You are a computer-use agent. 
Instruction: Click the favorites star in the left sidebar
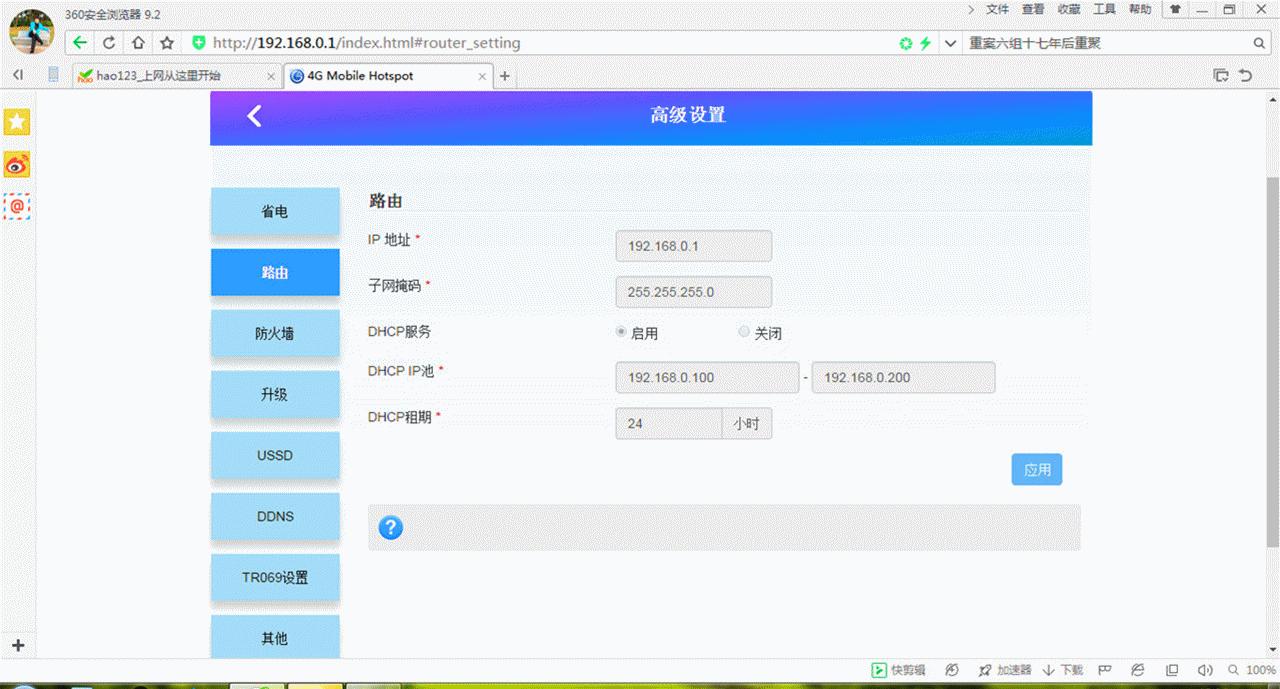click(16, 121)
